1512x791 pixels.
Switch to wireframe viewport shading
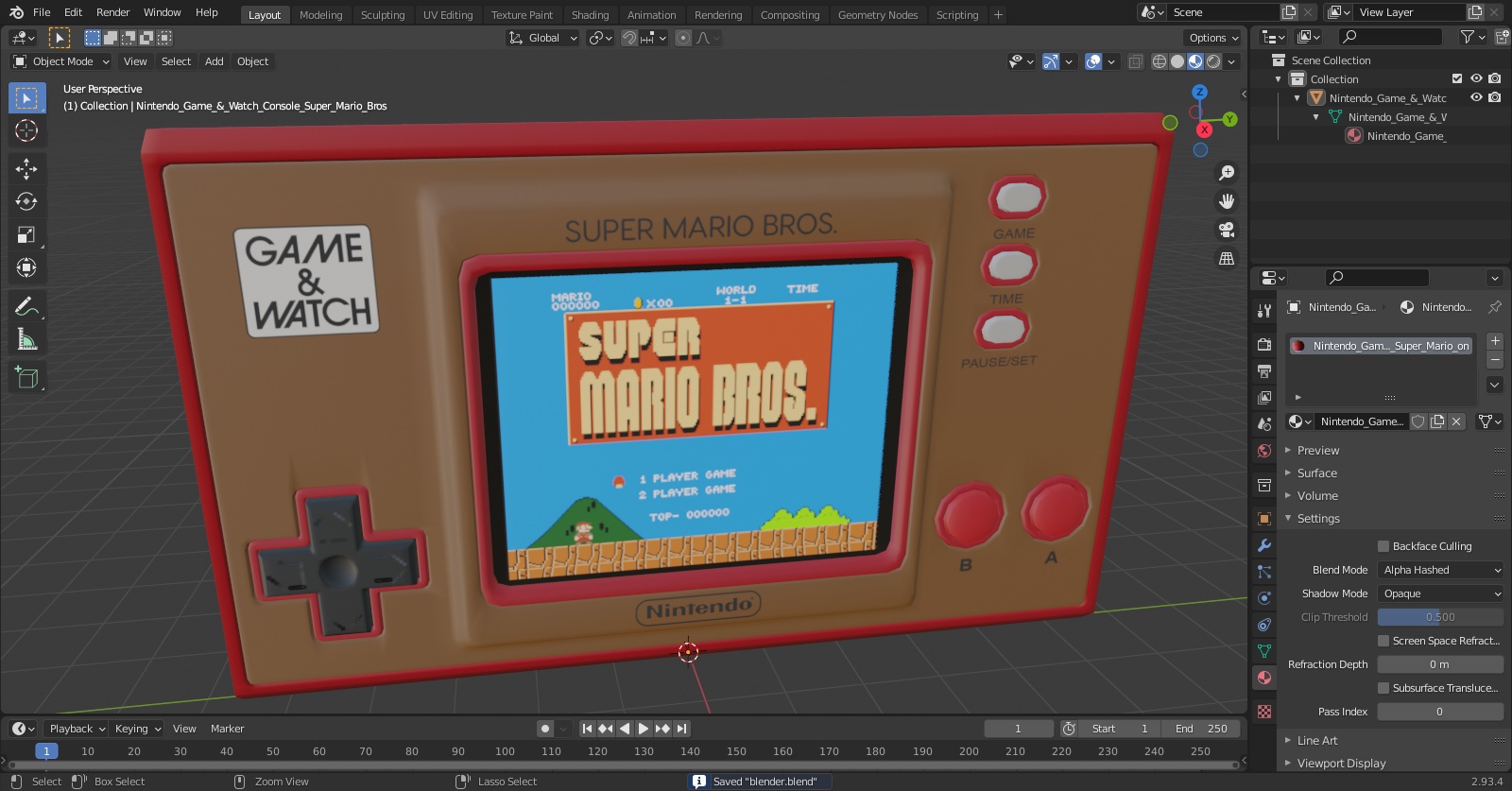pos(1159,61)
